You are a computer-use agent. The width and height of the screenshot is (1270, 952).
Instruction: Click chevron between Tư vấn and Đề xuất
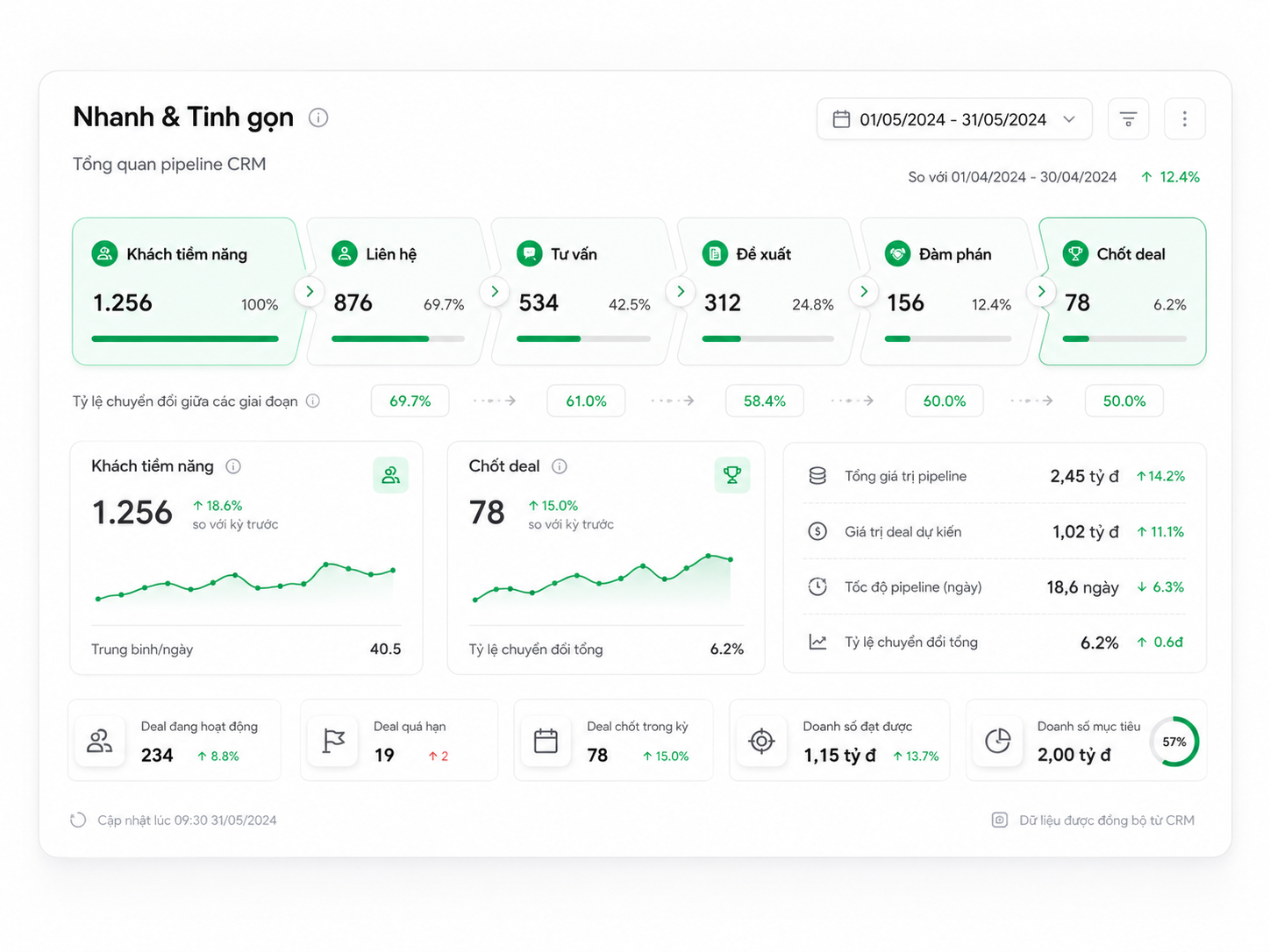681,291
